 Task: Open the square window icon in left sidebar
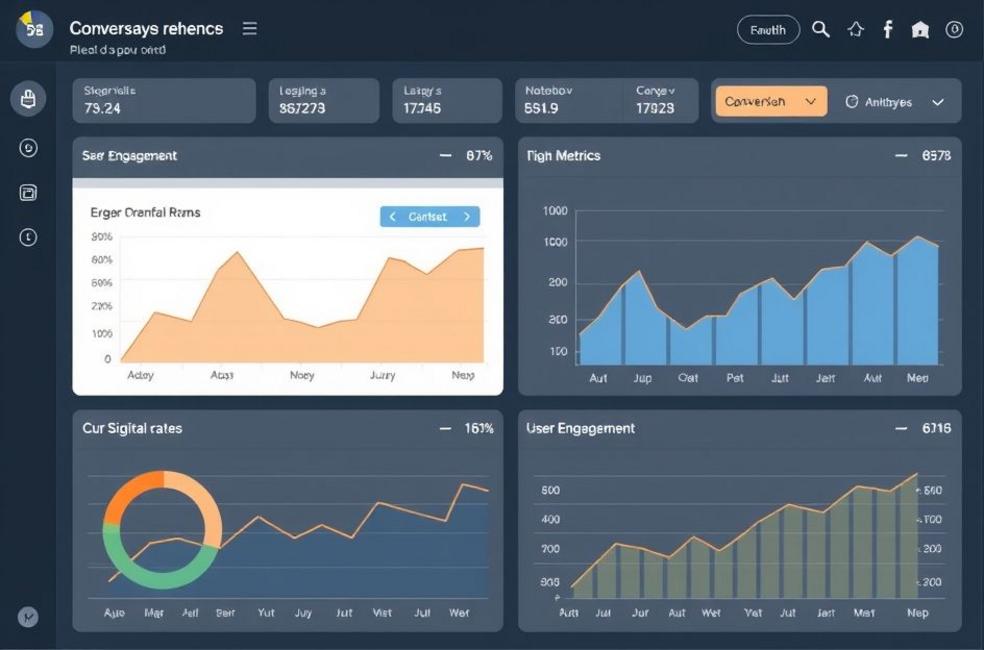point(29,192)
